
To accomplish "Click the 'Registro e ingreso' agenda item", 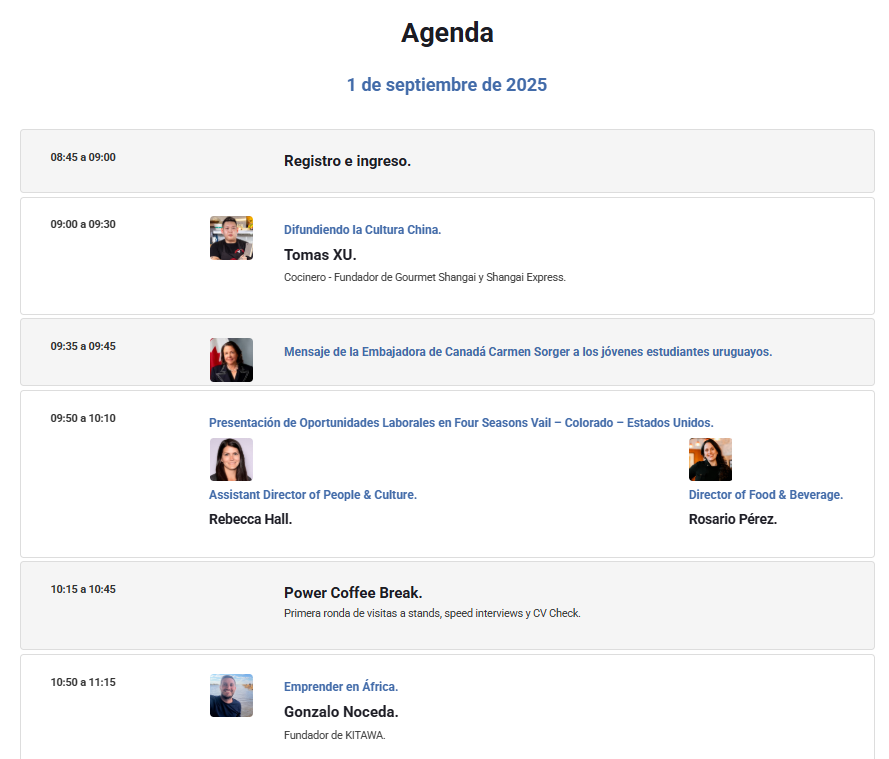I will coord(348,161).
